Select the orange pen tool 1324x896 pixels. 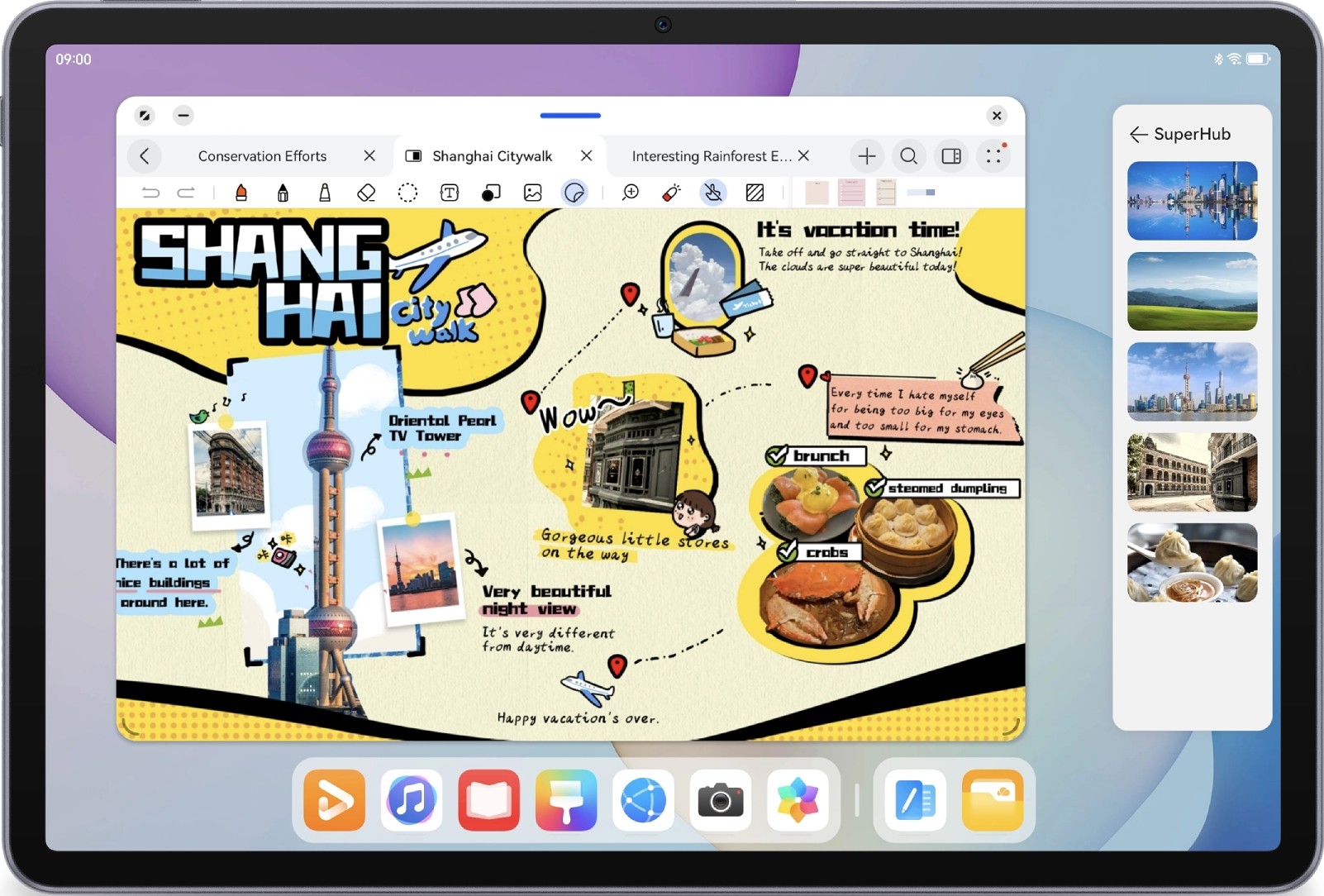tap(241, 193)
